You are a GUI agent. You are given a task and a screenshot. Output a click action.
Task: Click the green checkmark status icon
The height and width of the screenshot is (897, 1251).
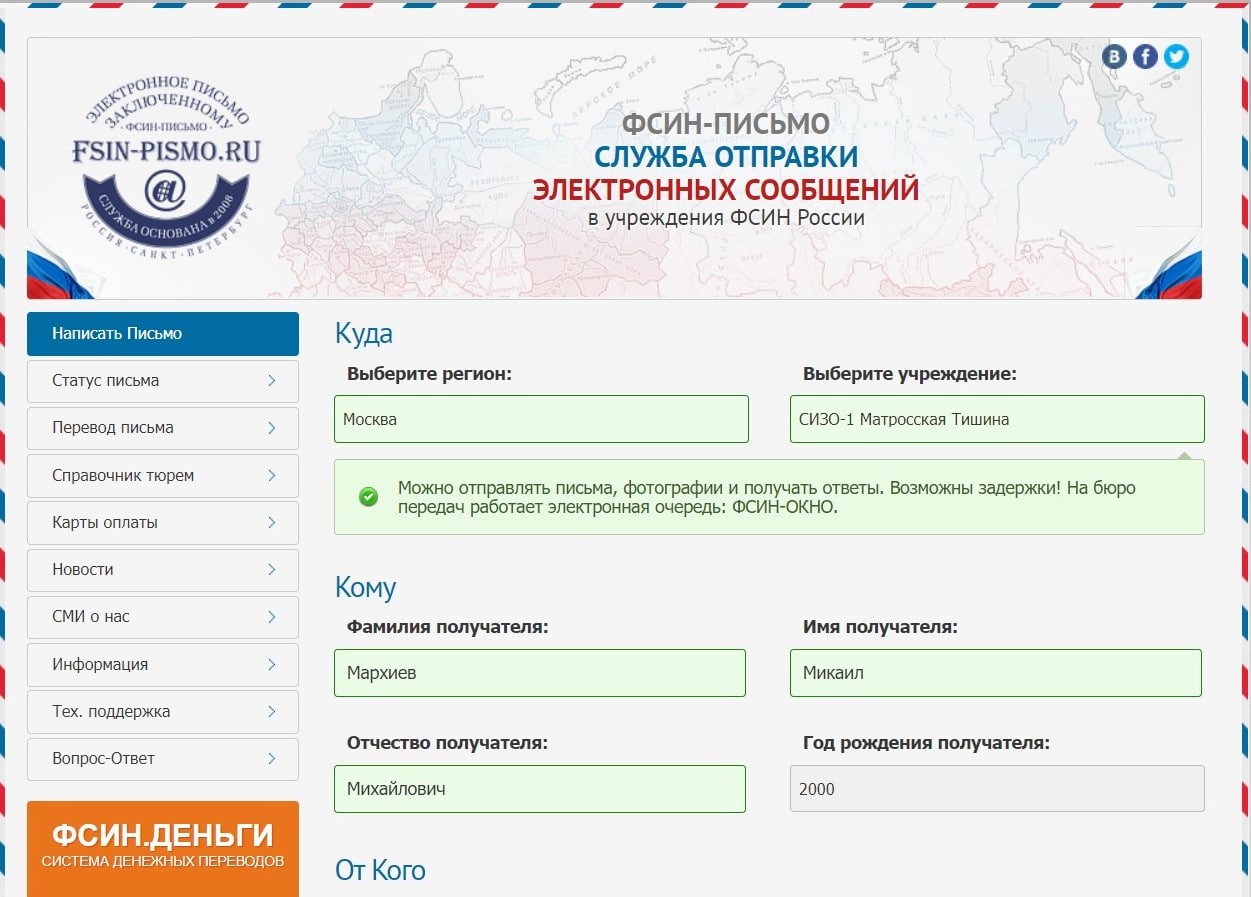coord(369,497)
